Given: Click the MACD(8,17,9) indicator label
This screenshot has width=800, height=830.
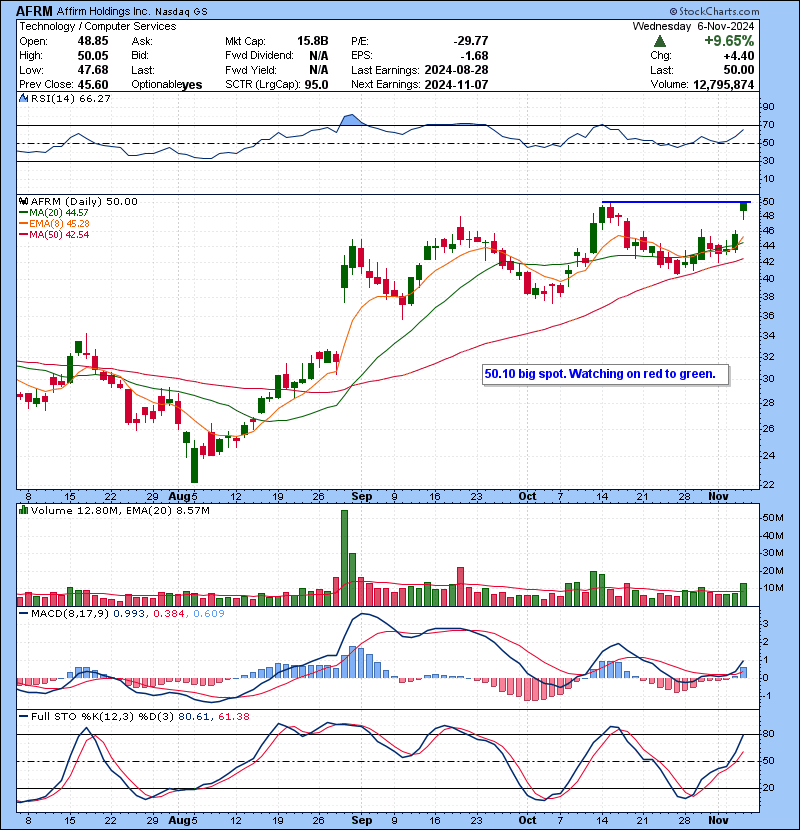Looking at the screenshot, I should (x=71, y=614).
